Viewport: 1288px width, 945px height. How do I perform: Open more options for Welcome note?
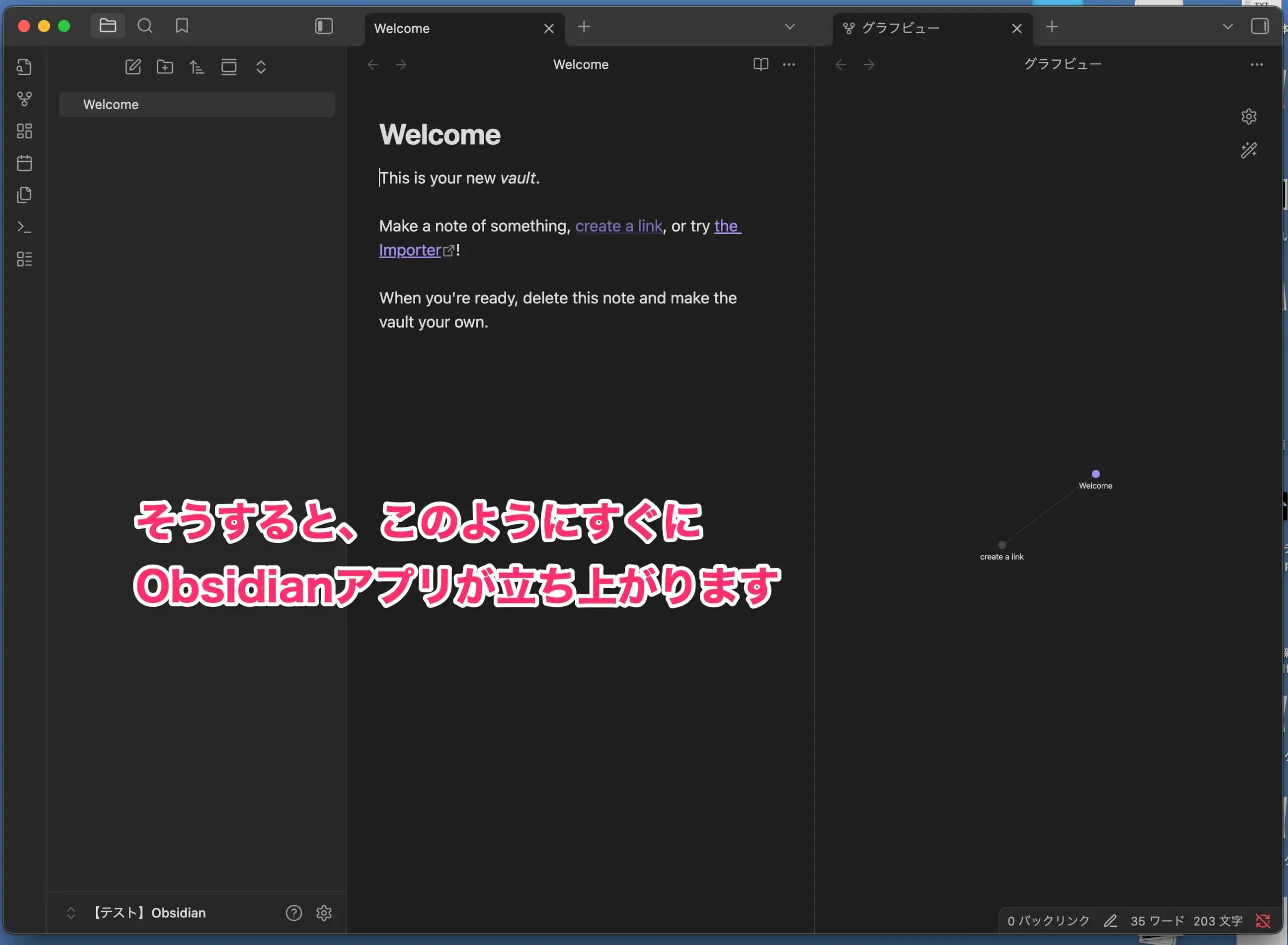point(789,64)
